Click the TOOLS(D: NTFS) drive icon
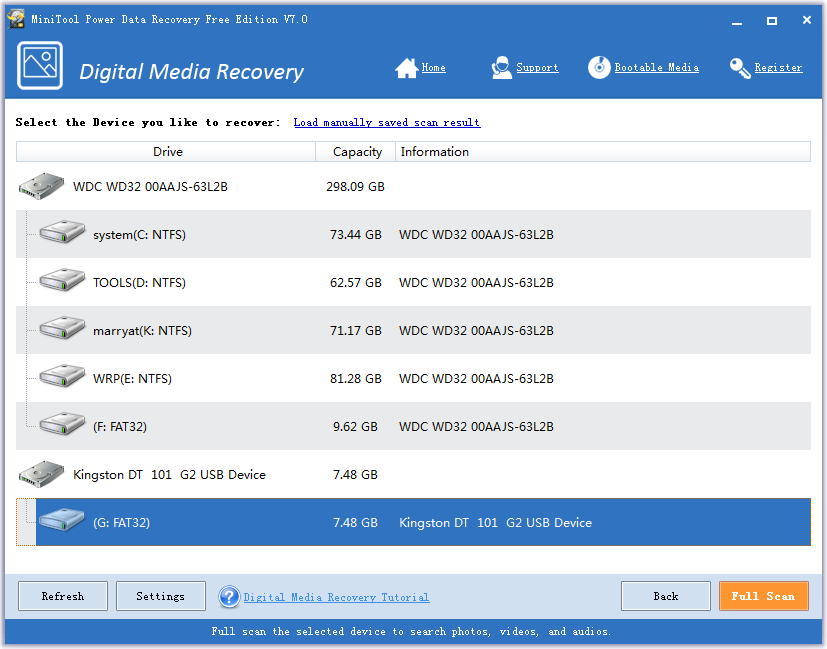The width and height of the screenshot is (827, 649). point(62,280)
